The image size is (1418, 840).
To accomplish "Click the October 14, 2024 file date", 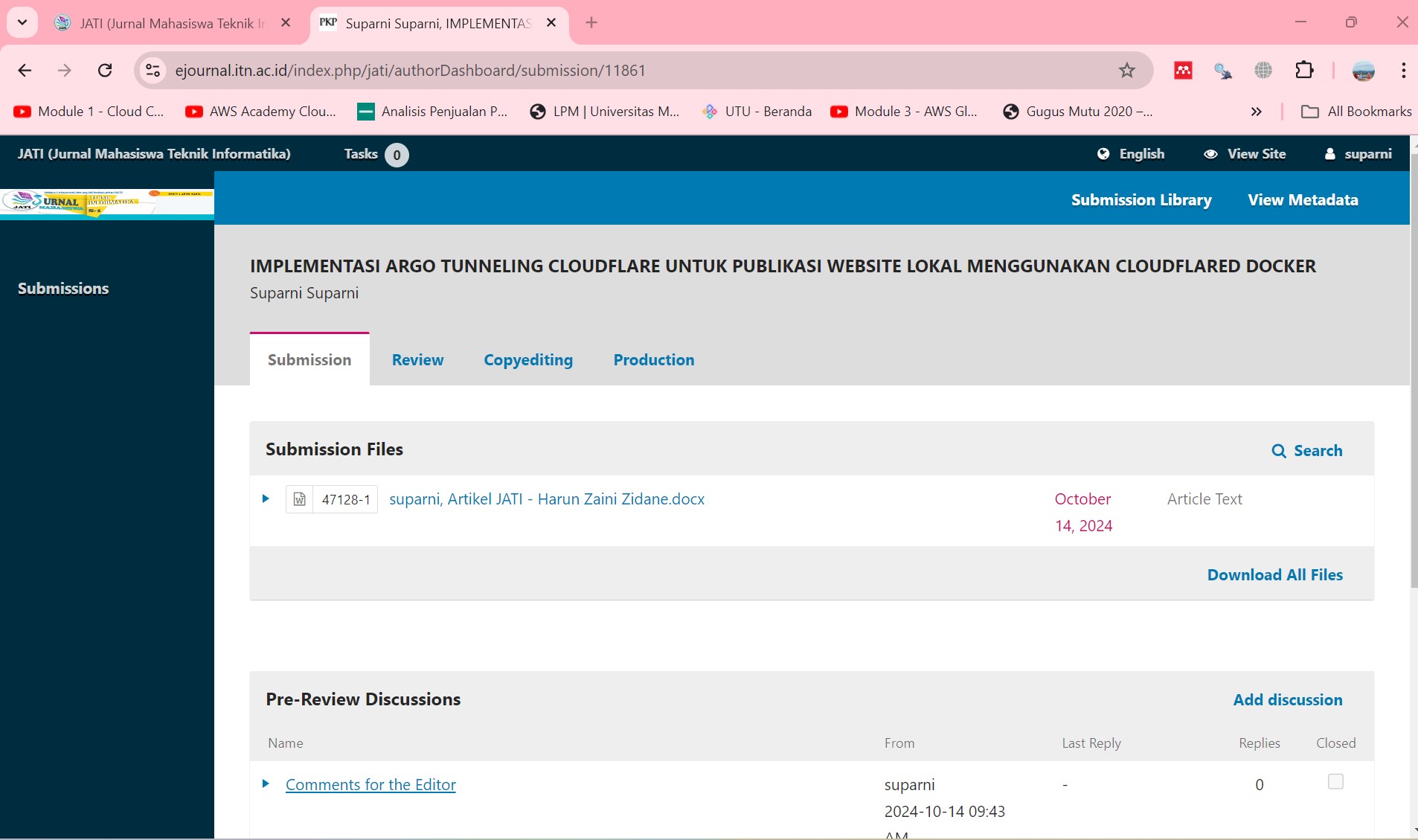I will pyautogui.click(x=1083, y=512).
